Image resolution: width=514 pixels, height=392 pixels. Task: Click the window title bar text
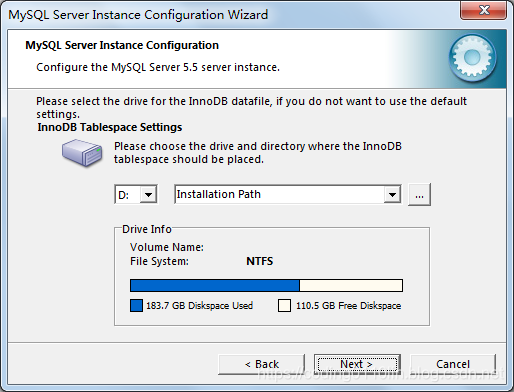pyautogui.click(x=138, y=15)
